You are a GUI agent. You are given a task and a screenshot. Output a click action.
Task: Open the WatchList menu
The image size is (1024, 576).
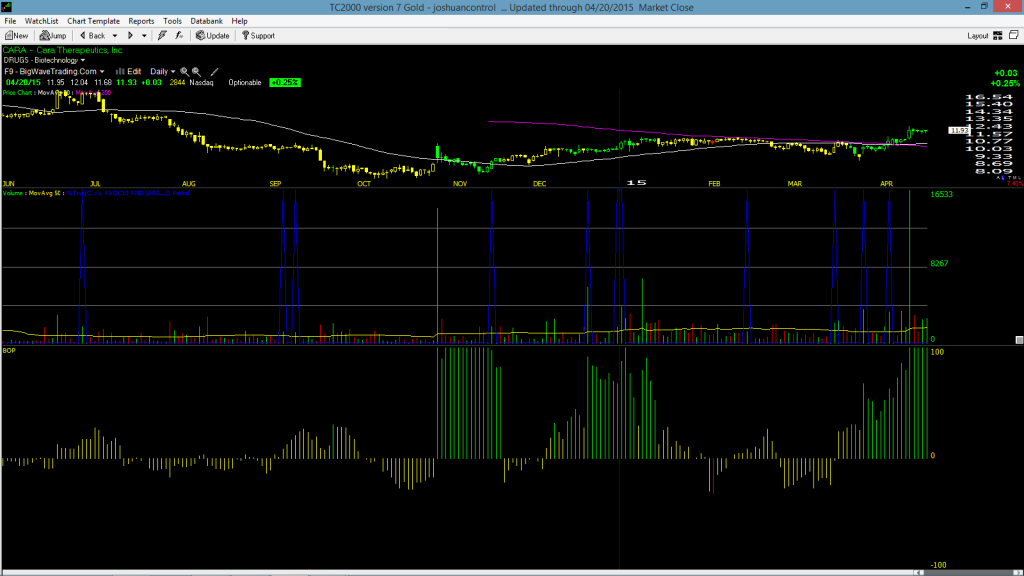41,21
